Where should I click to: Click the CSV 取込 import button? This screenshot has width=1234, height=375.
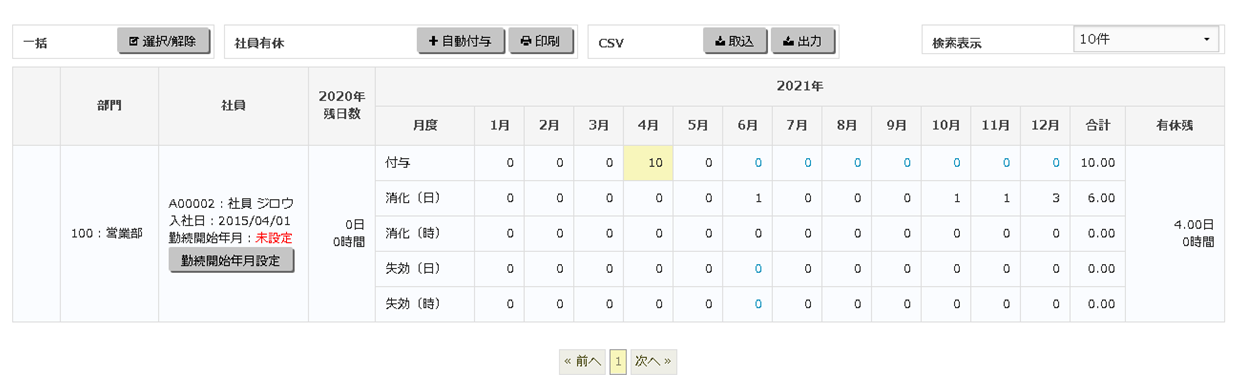tap(735, 42)
